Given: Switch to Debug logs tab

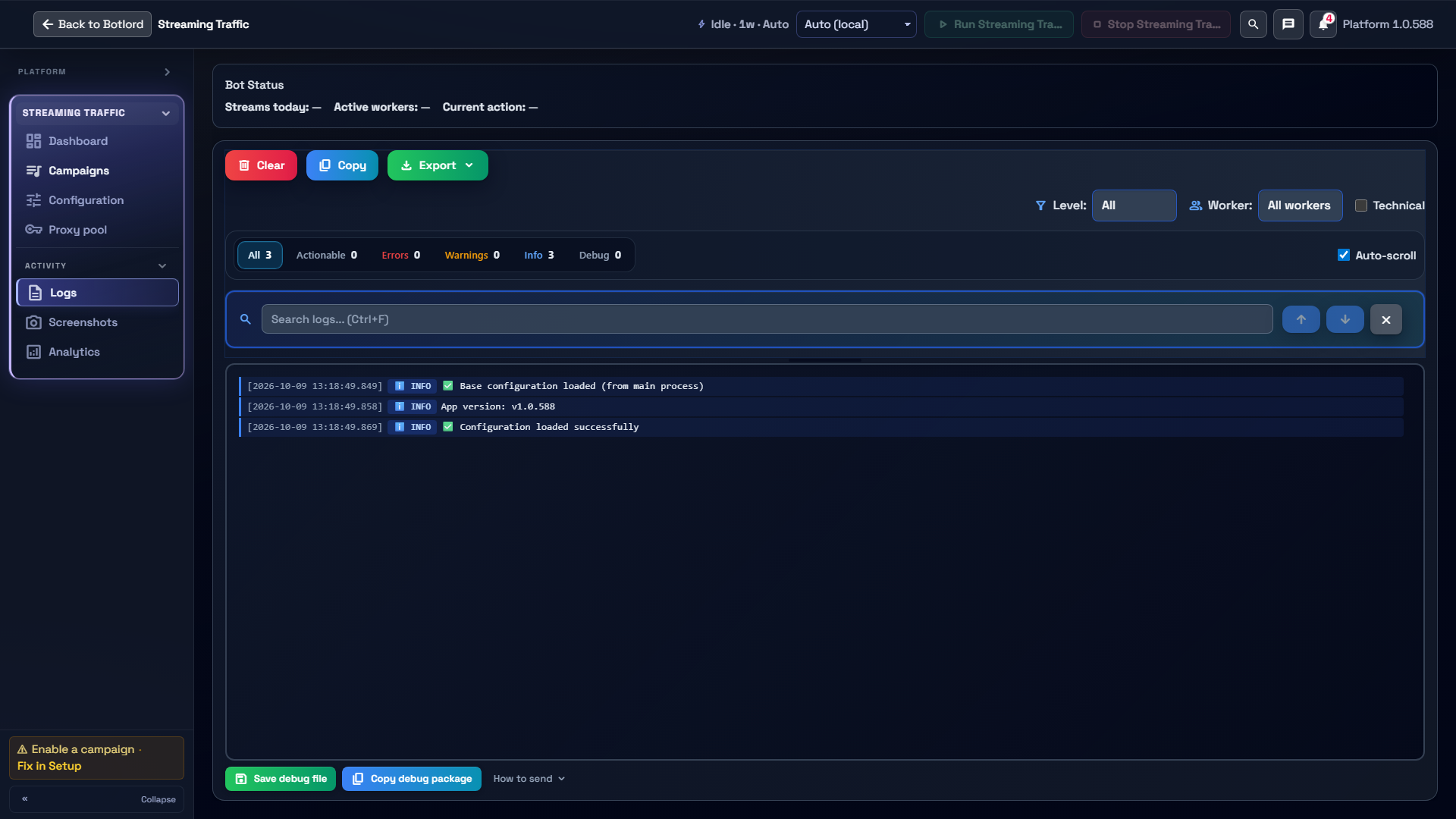Looking at the screenshot, I should pos(600,255).
